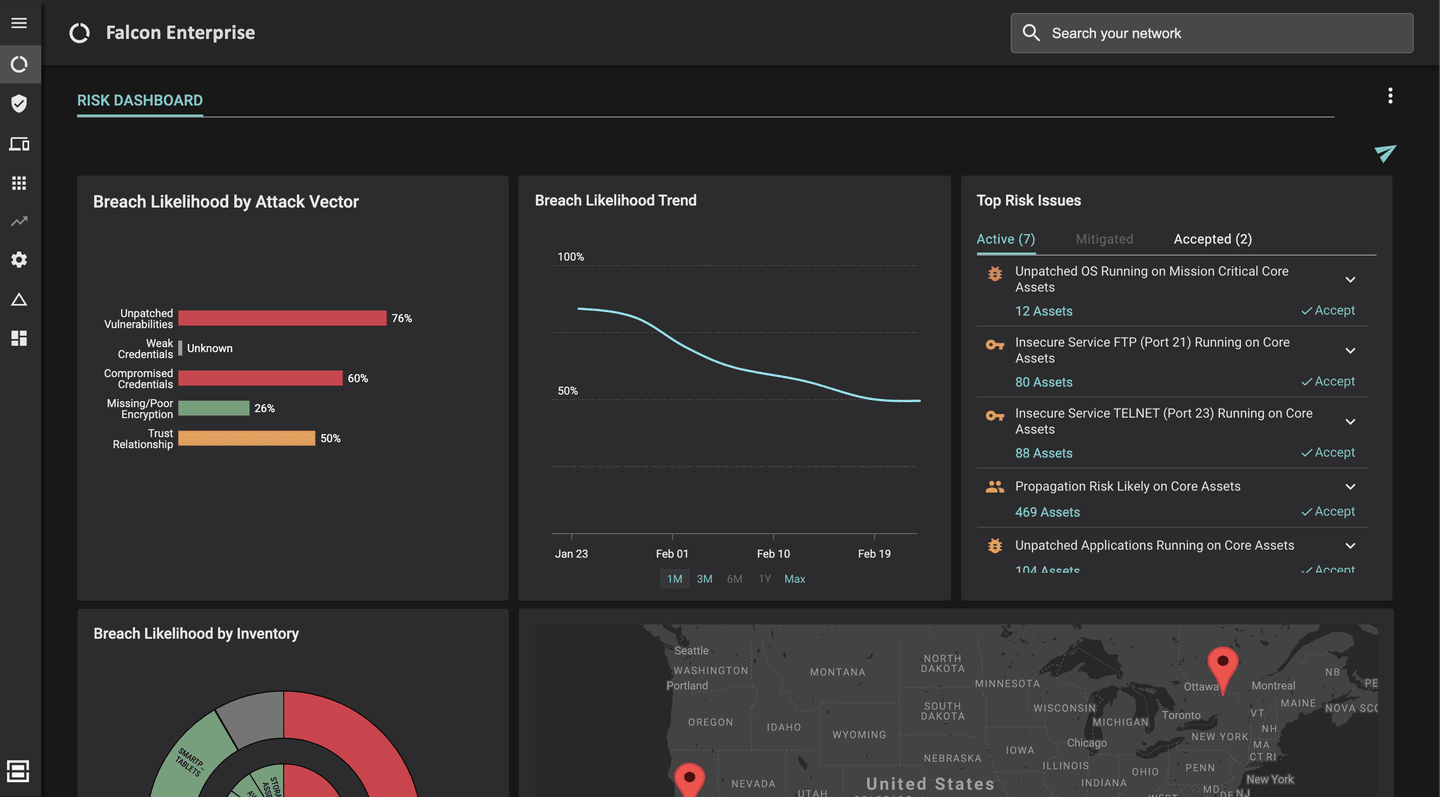Accept the Insecure Service TELNET issue
1440x797 pixels.
pos(1328,452)
